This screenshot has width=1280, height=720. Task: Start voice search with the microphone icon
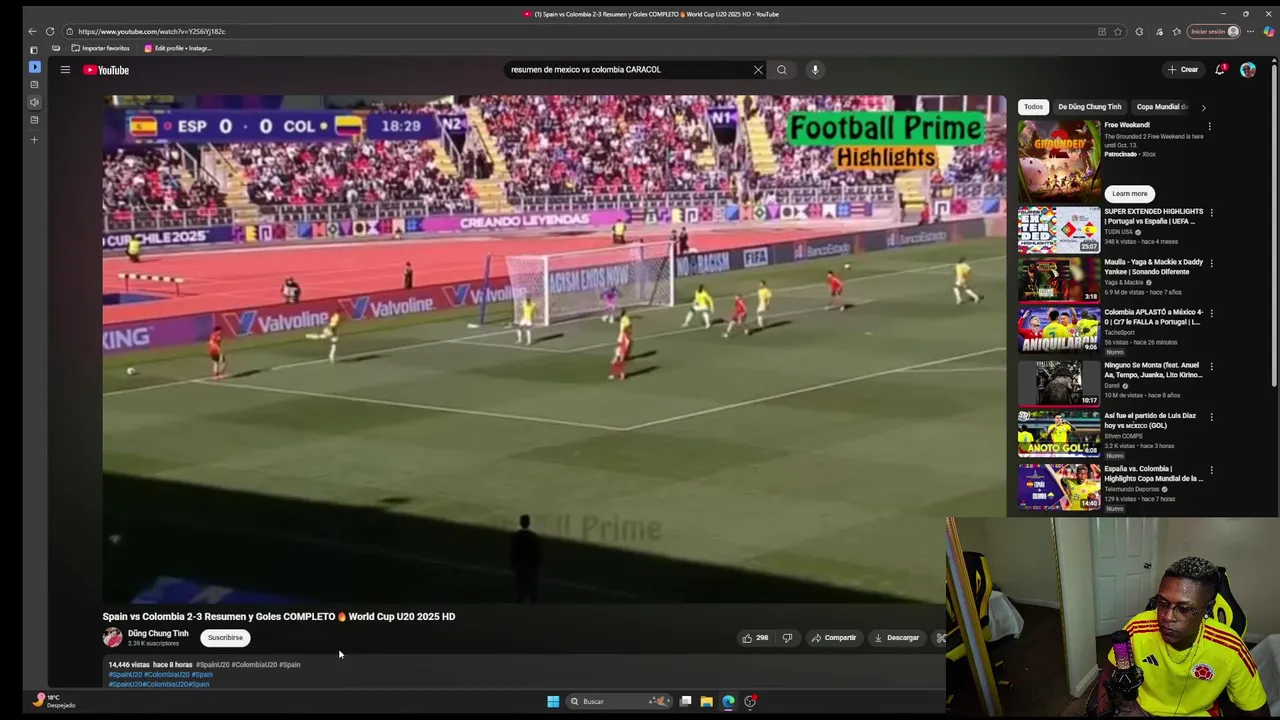(815, 70)
